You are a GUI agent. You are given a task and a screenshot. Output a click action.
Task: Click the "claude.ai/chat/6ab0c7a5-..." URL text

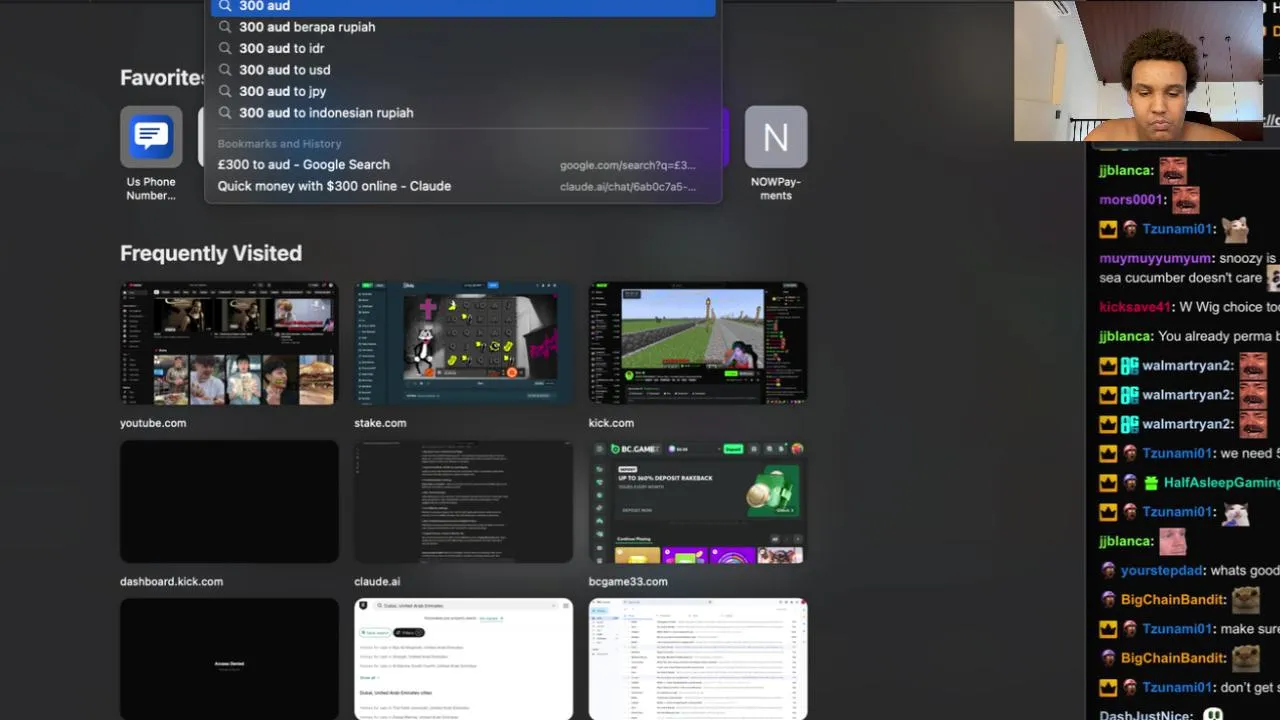[628, 186]
